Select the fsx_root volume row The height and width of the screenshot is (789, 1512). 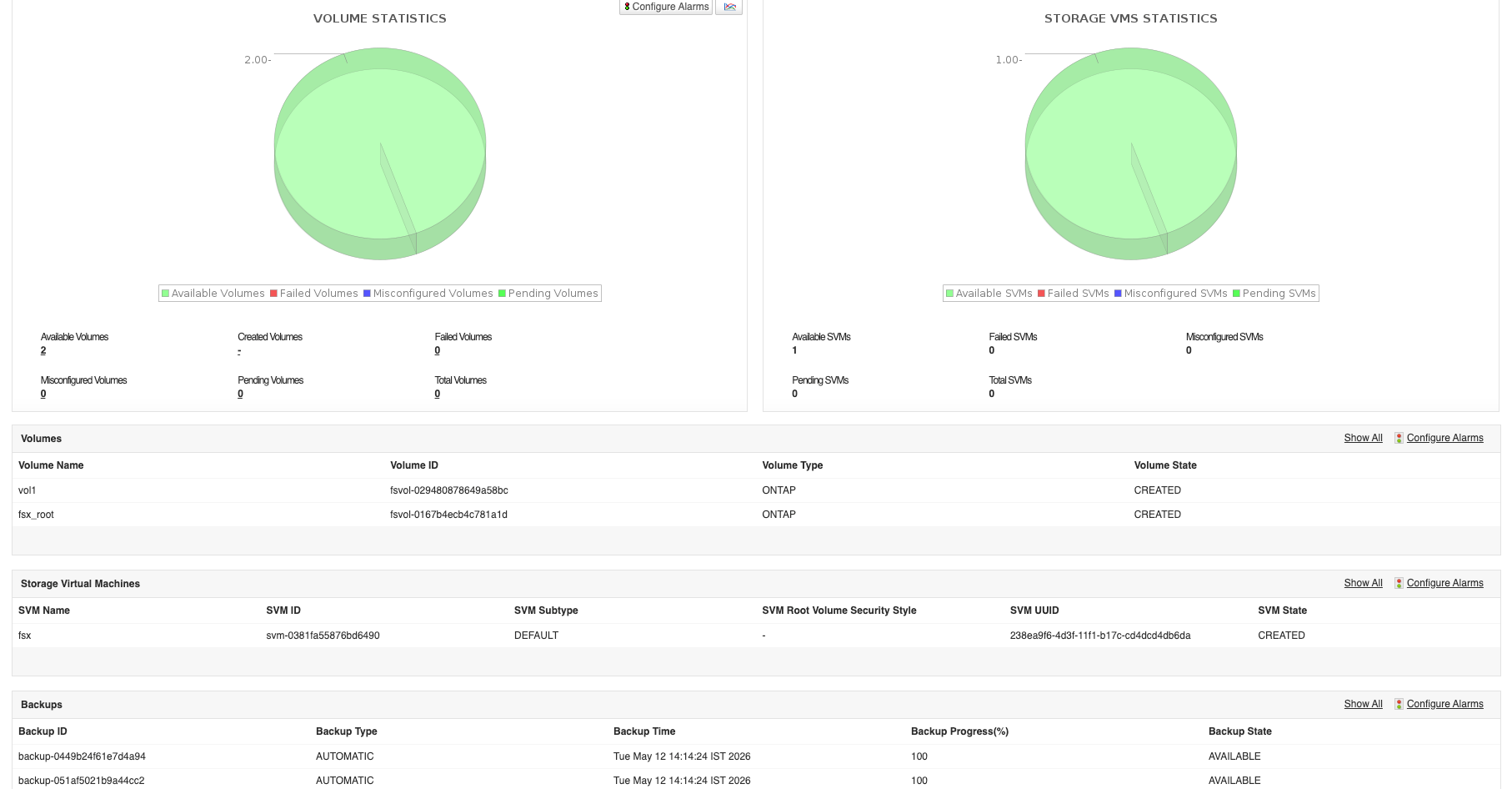tap(756, 515)
